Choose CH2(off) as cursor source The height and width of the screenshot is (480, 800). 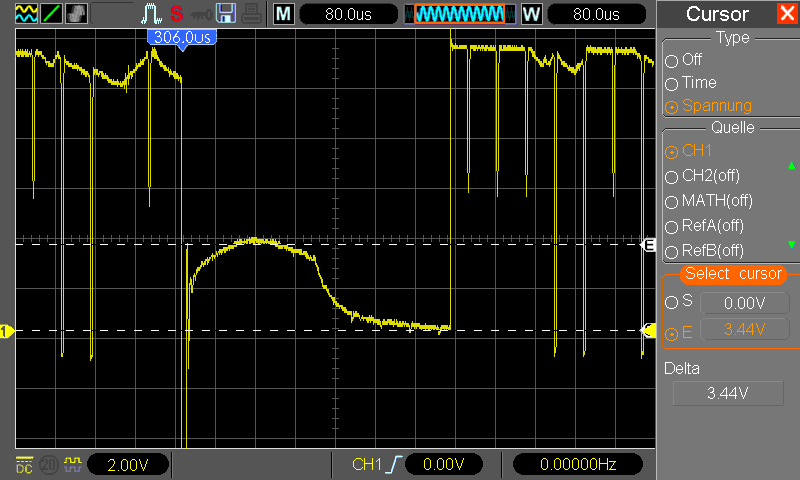point(671,177)
